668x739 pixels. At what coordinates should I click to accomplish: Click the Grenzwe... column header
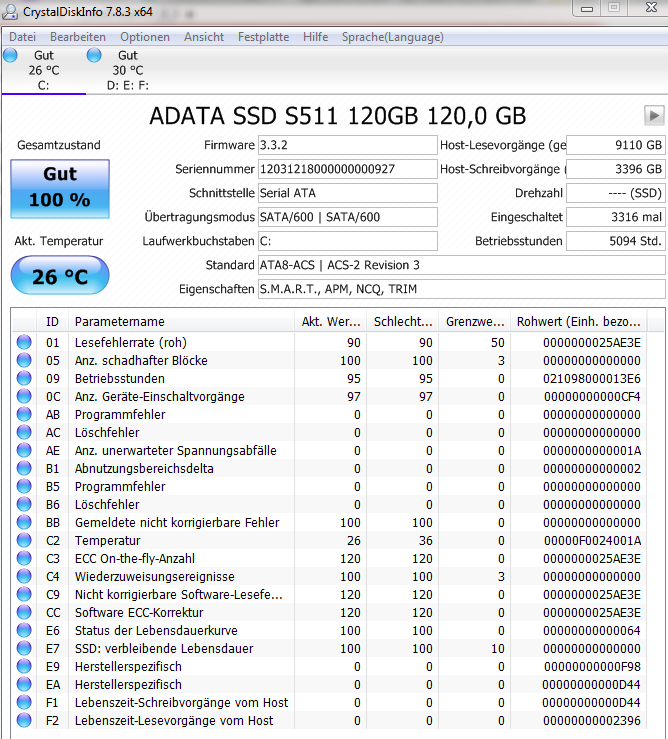click(475, 322)
